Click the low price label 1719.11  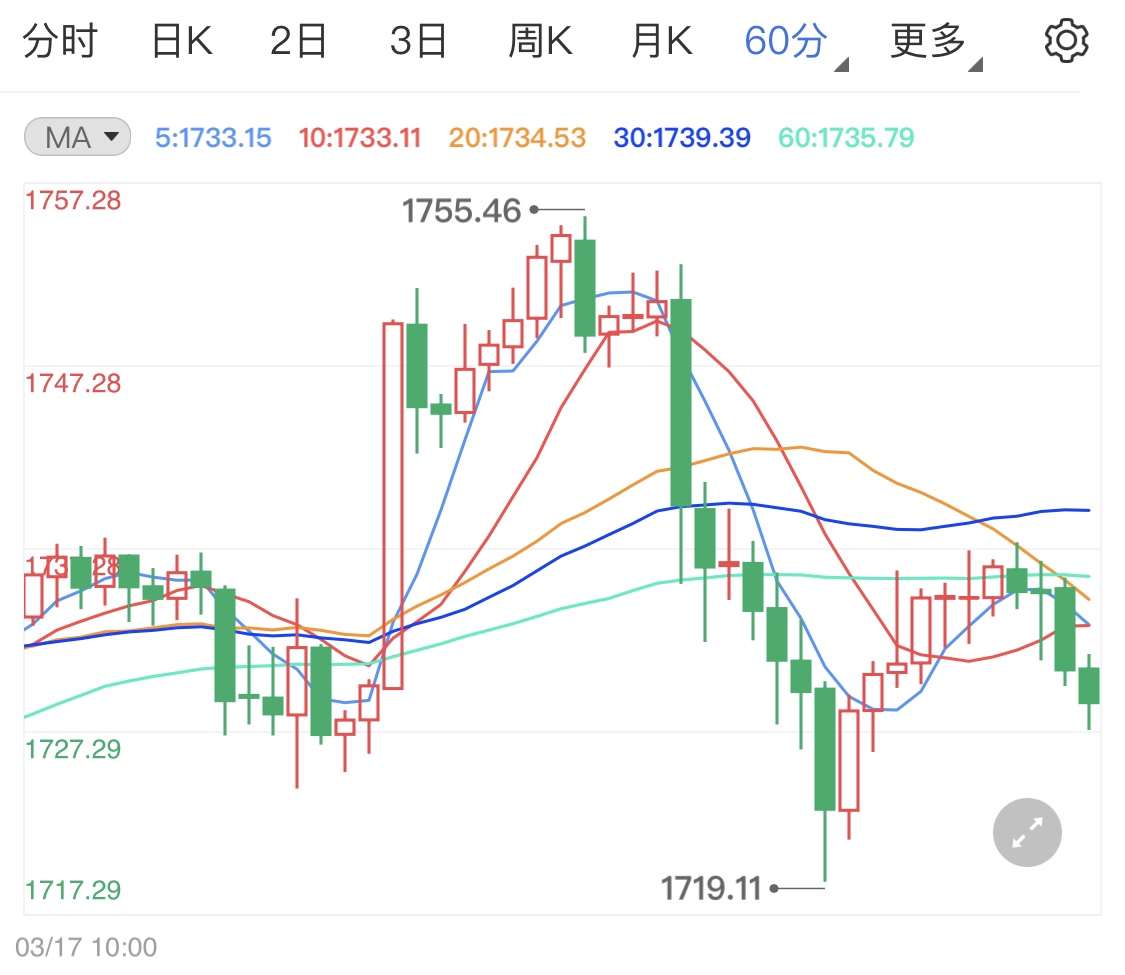pyautogui.click(x=710, y=889)
